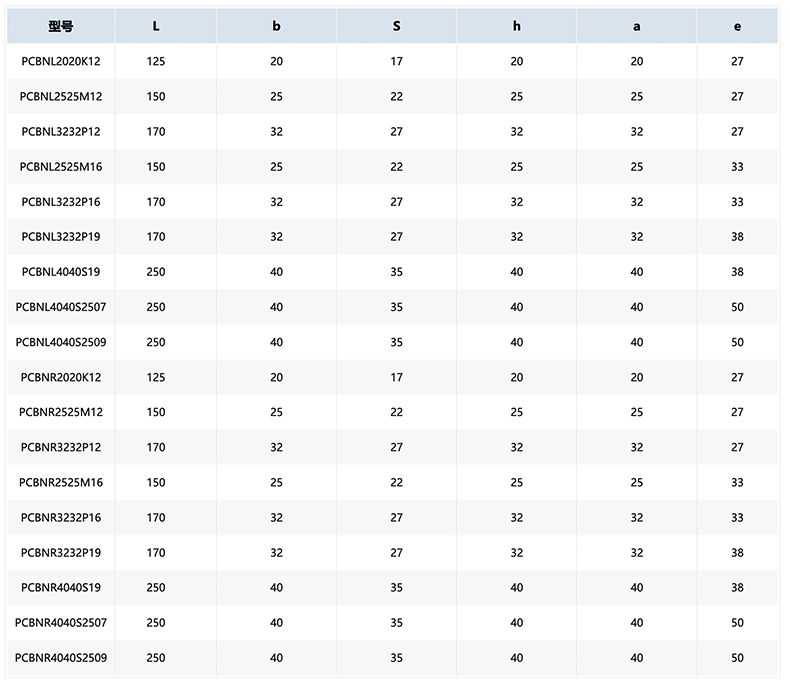Screen dimensions: 790x694
Task: Click the 型号 column header
Action: point(61,27)
